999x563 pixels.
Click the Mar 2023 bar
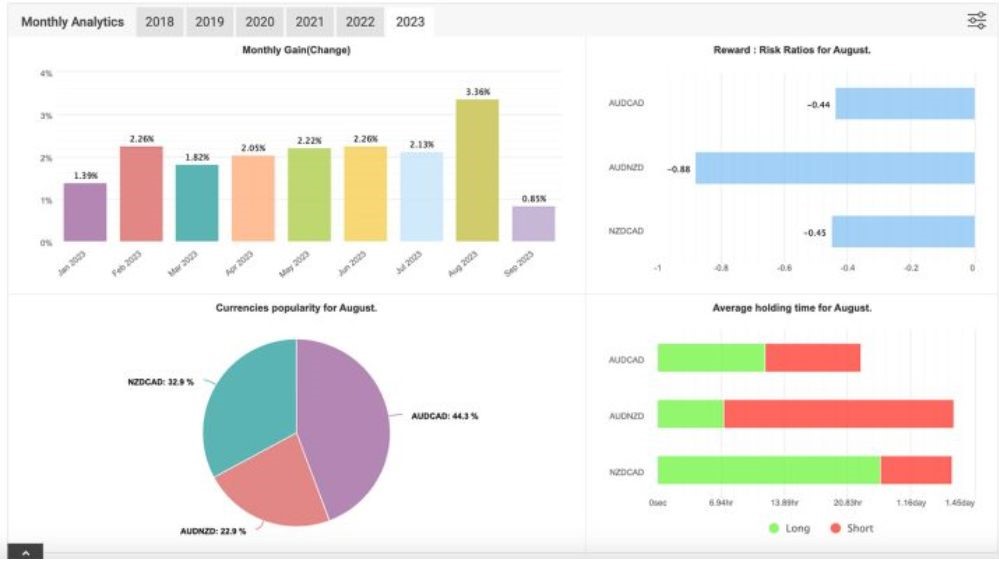pyautogui.click(x=197, y=203)
